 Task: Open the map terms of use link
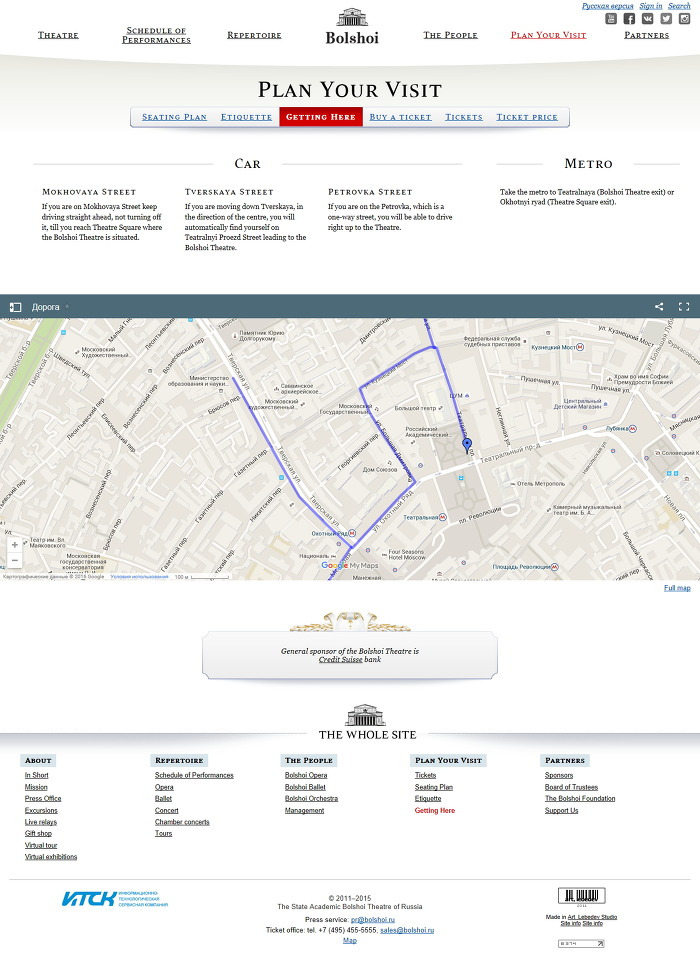coord(139,577)
